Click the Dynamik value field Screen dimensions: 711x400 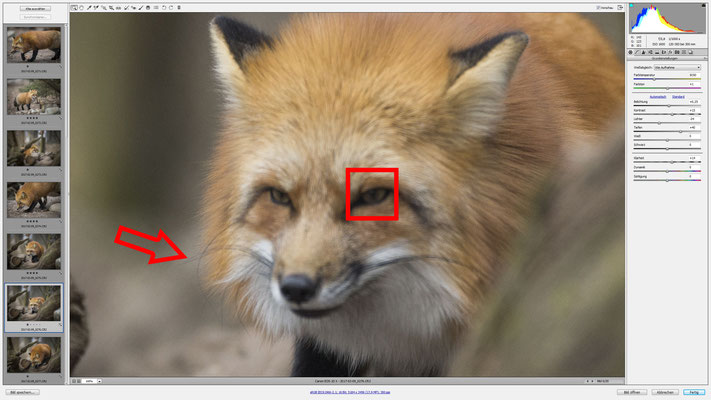click(x=695, y=167)
